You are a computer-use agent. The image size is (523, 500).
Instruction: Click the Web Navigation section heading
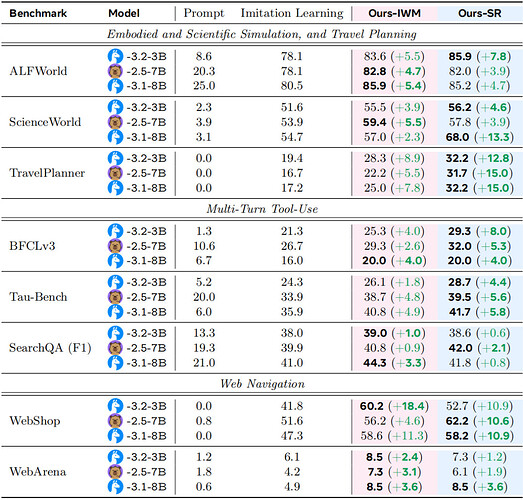[x=262, y=384]
